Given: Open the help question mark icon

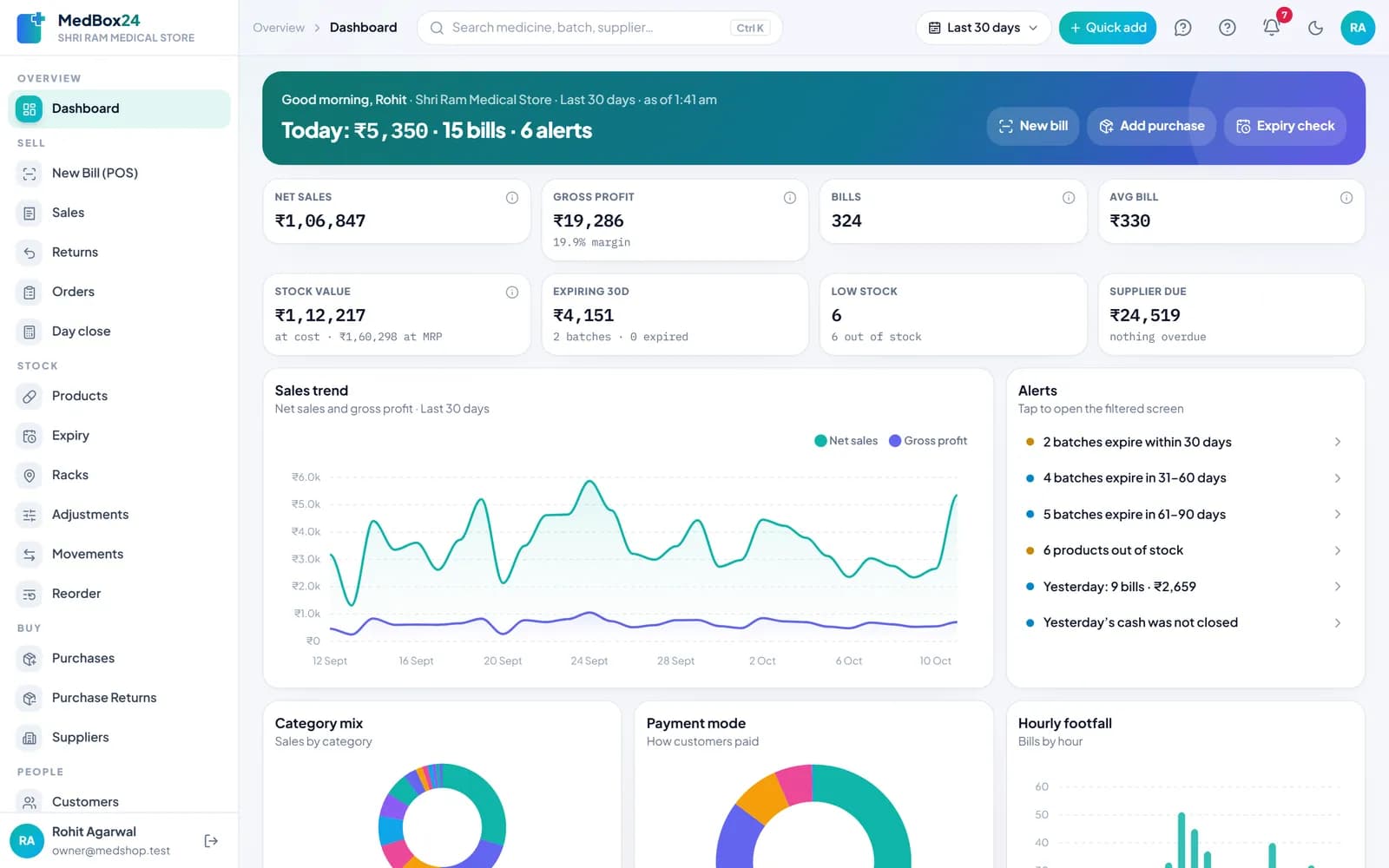Looking at the screenshot, I should (x=1227, y=28).
